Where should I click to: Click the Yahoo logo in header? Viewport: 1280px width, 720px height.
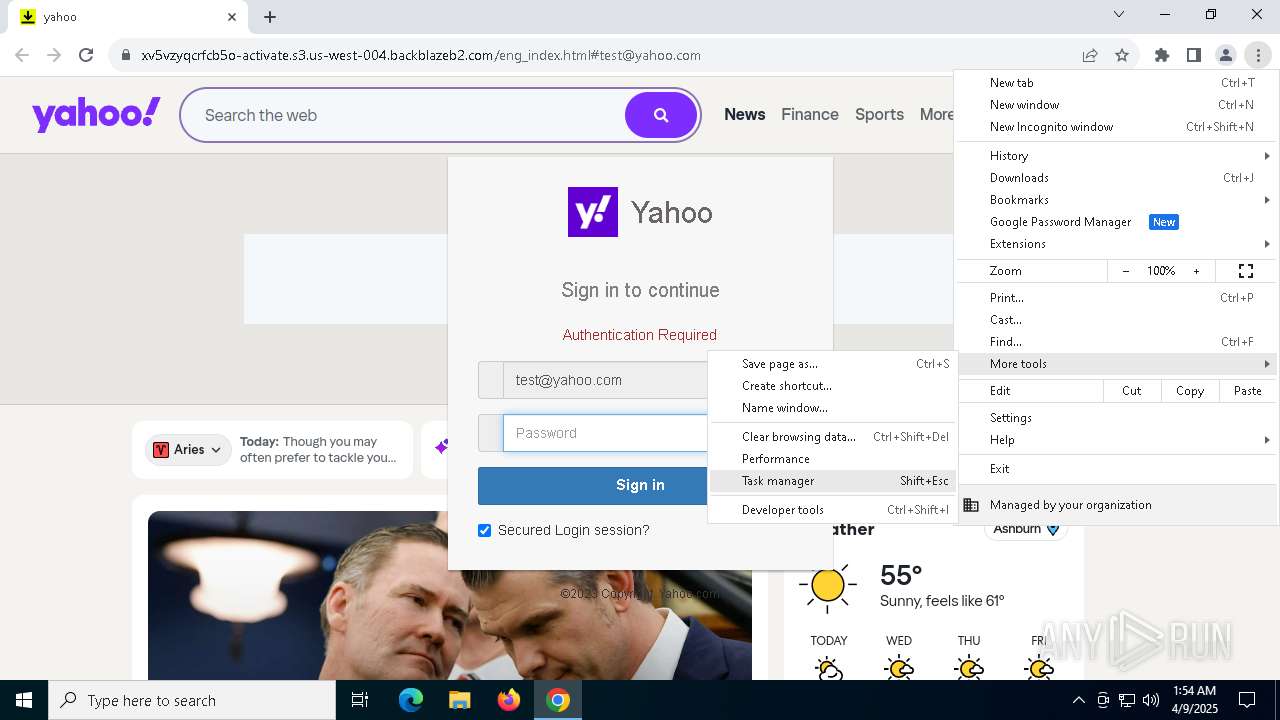click(x=96, y=114)
